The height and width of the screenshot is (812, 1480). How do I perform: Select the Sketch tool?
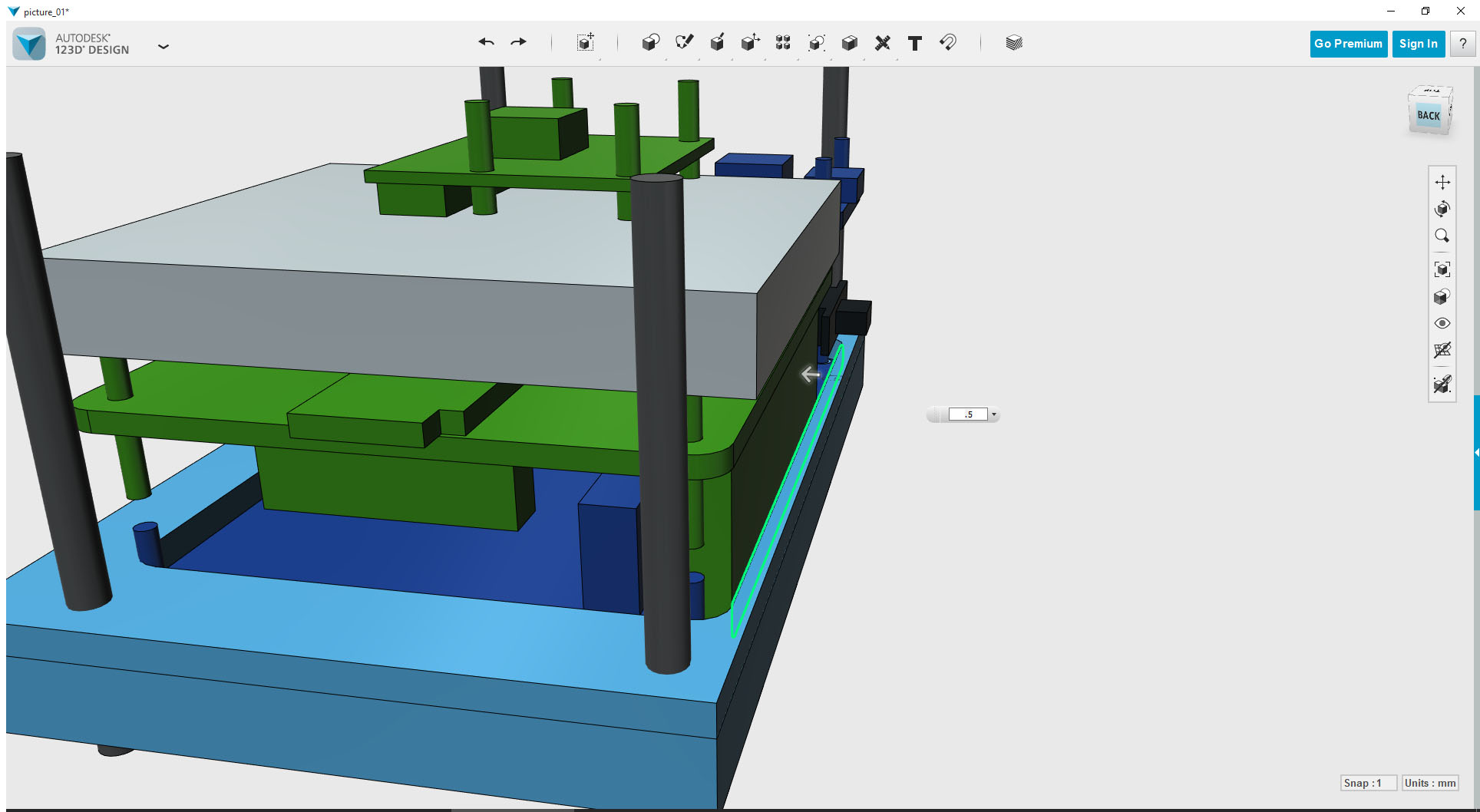tap(684, 42)
